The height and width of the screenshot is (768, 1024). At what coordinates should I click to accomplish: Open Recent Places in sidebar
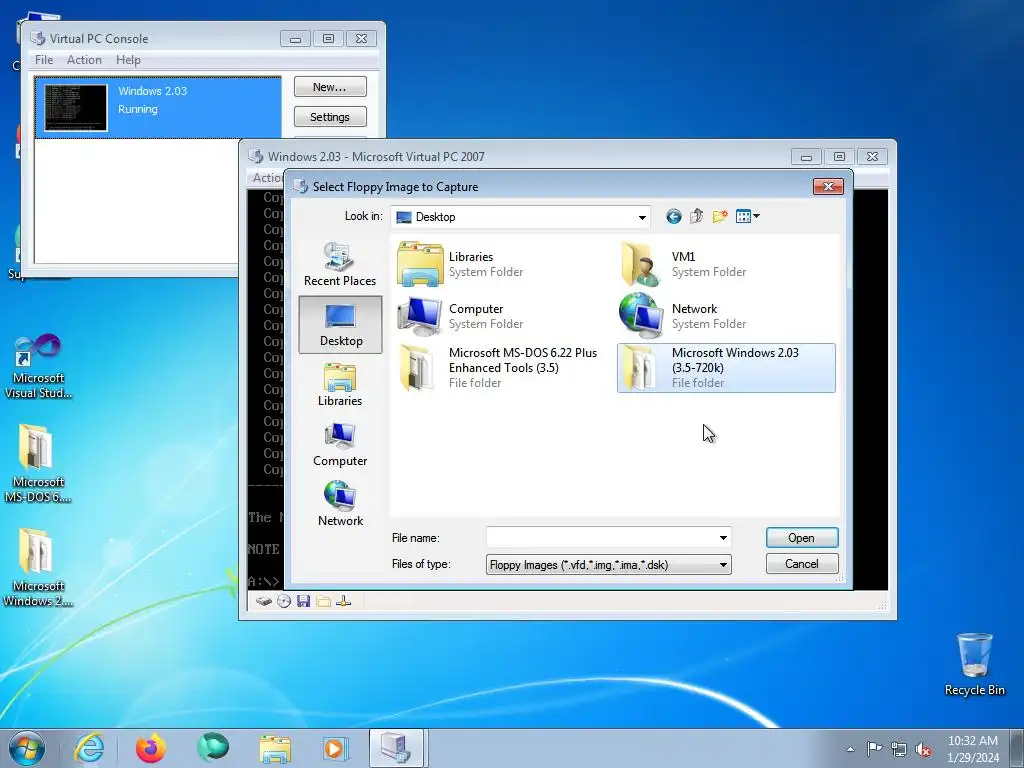pos(340,264)
